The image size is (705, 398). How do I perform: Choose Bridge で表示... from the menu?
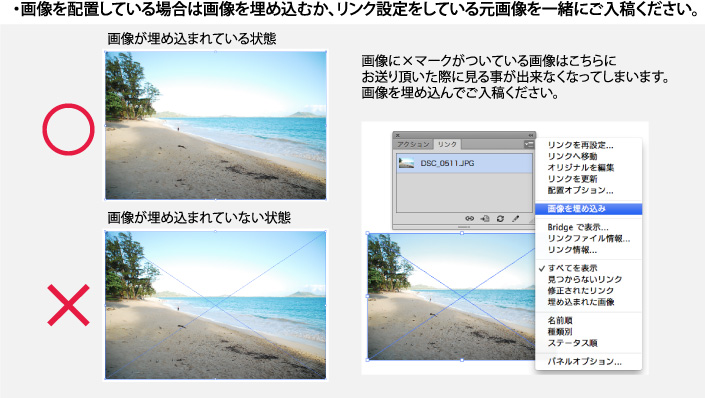[x=578, y=227]
